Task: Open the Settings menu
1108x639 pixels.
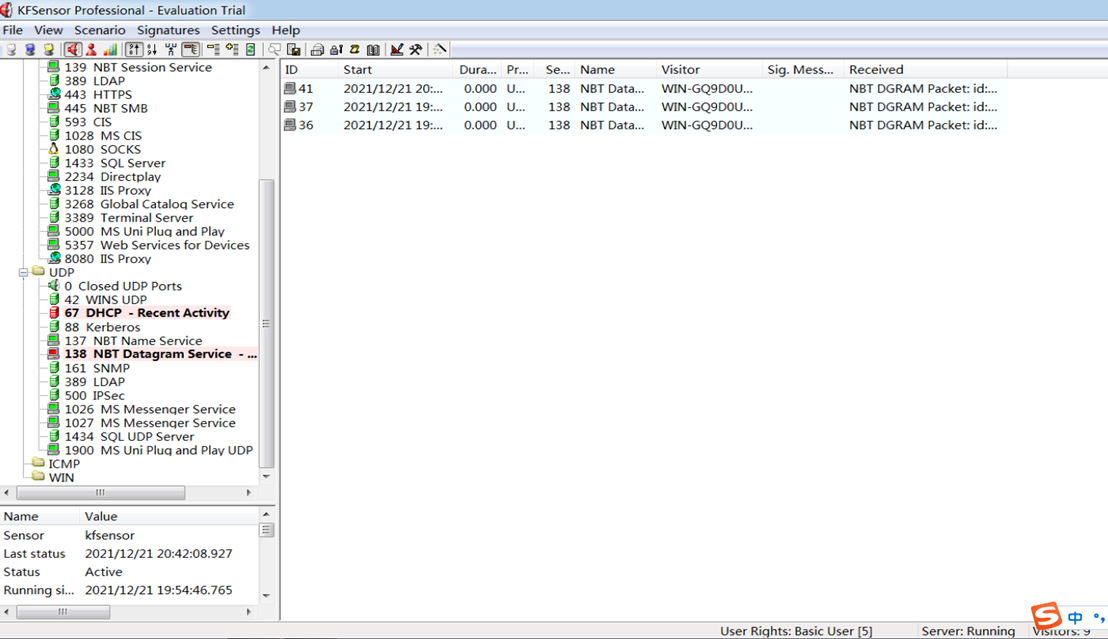Action: coord(235,30)
